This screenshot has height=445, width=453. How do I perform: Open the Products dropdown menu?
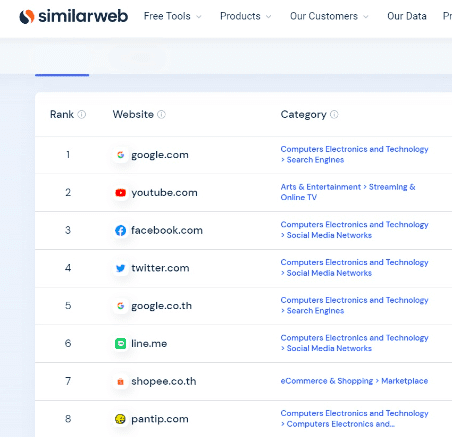246,16
